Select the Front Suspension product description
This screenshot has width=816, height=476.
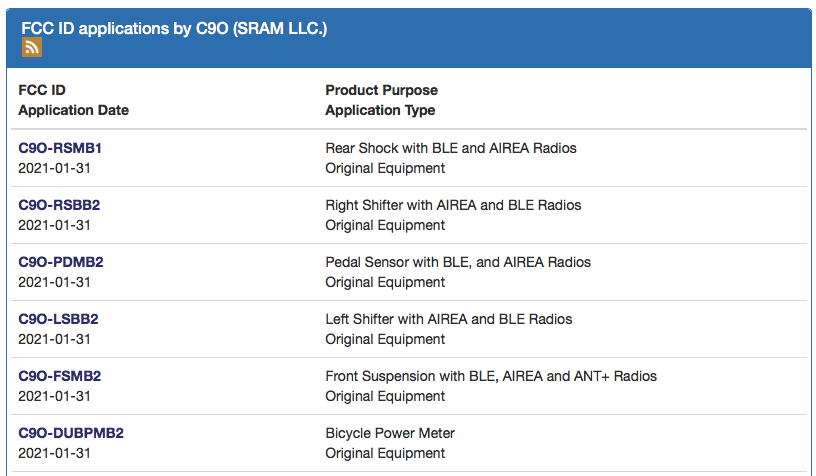pos(491,376)
